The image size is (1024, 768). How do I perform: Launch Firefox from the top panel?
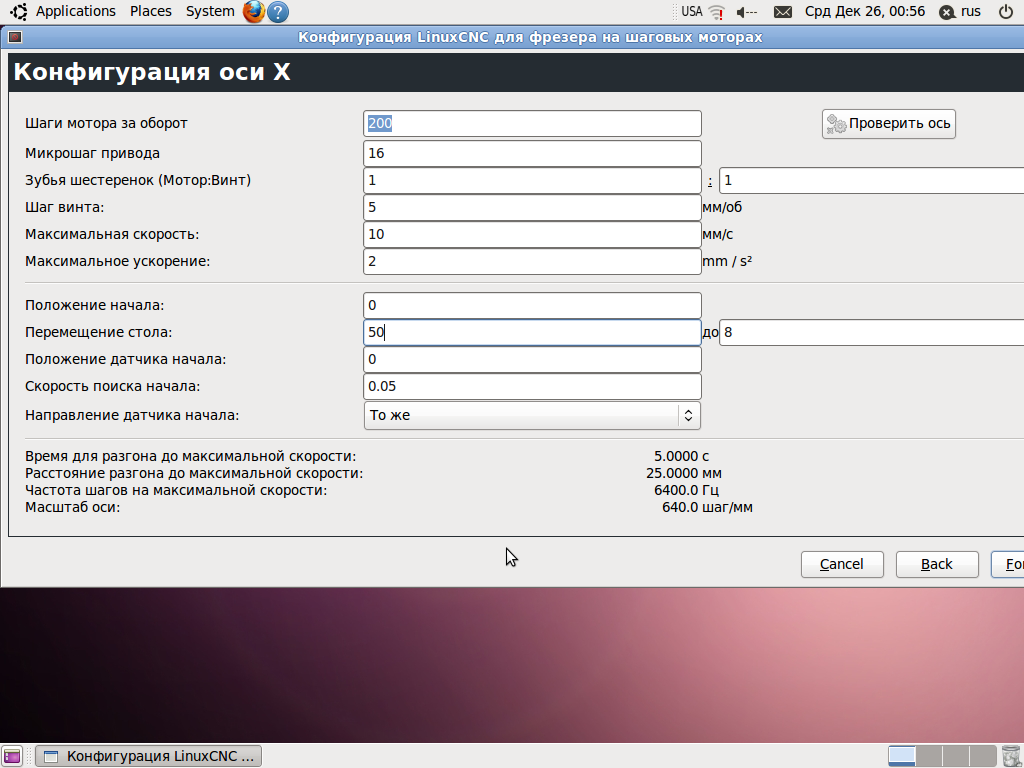pyautogui.click(x=253, y=12)
